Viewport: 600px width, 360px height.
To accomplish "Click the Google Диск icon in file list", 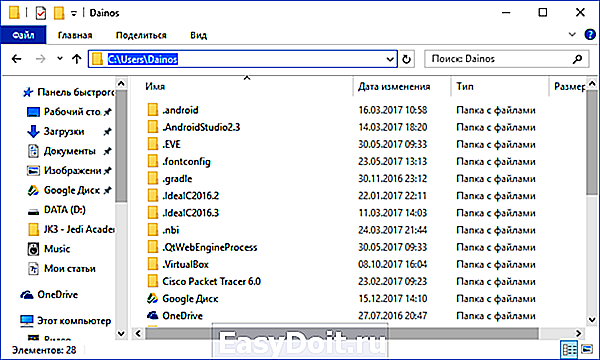I will point(152,298).
